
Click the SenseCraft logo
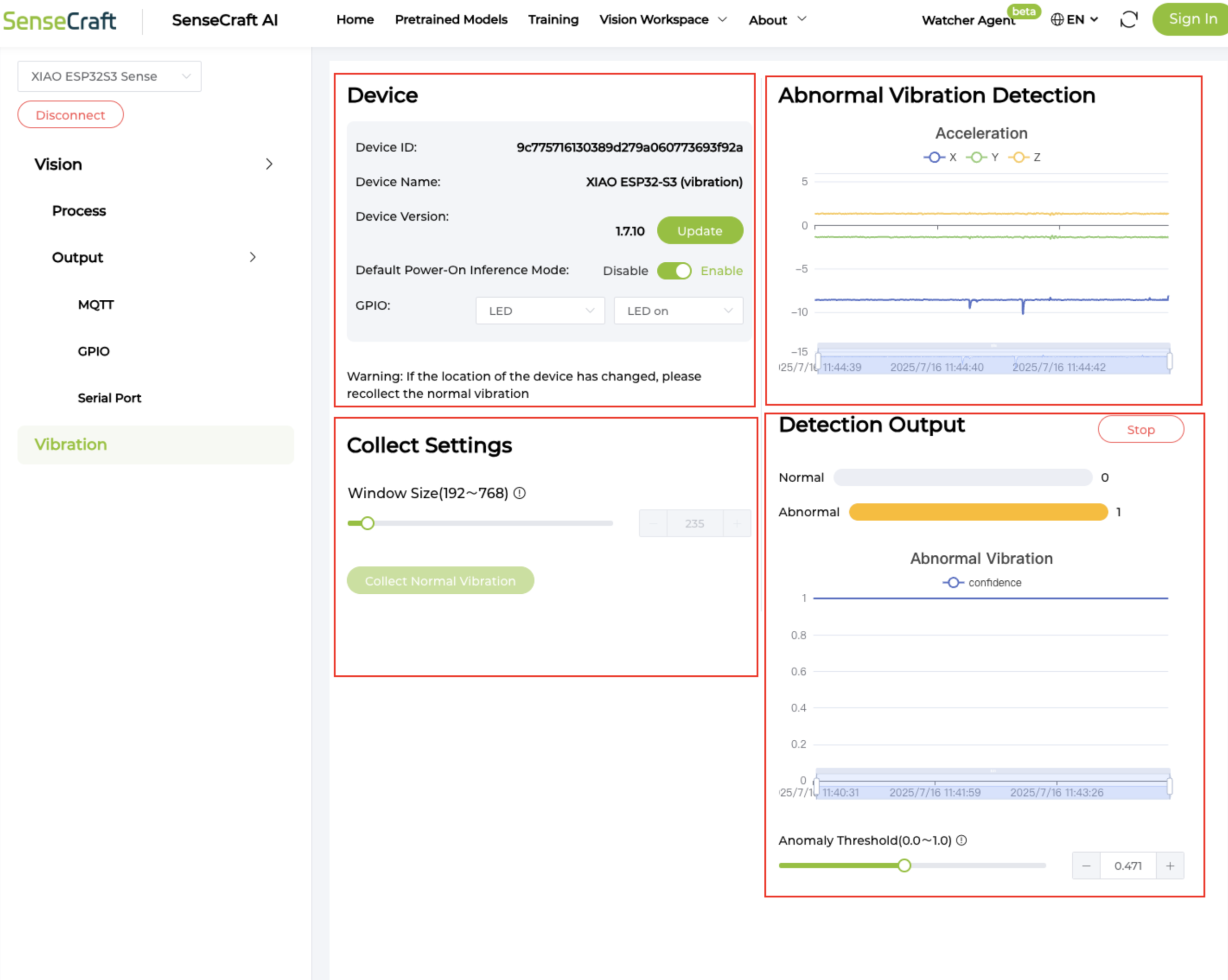click(x=59, y=21)
